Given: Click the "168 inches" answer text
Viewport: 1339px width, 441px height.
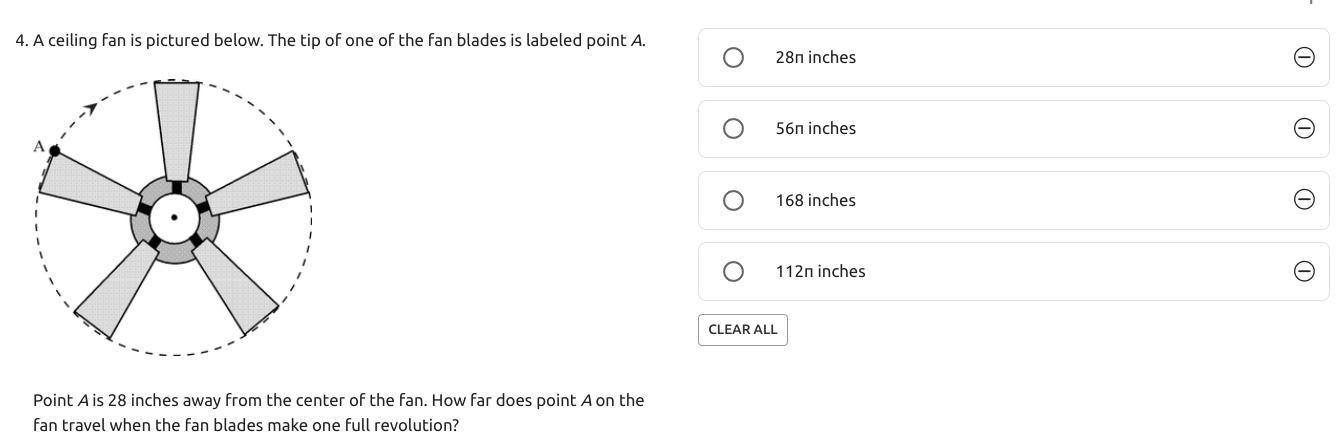Looking at the screenshot, I should (815, 200).
